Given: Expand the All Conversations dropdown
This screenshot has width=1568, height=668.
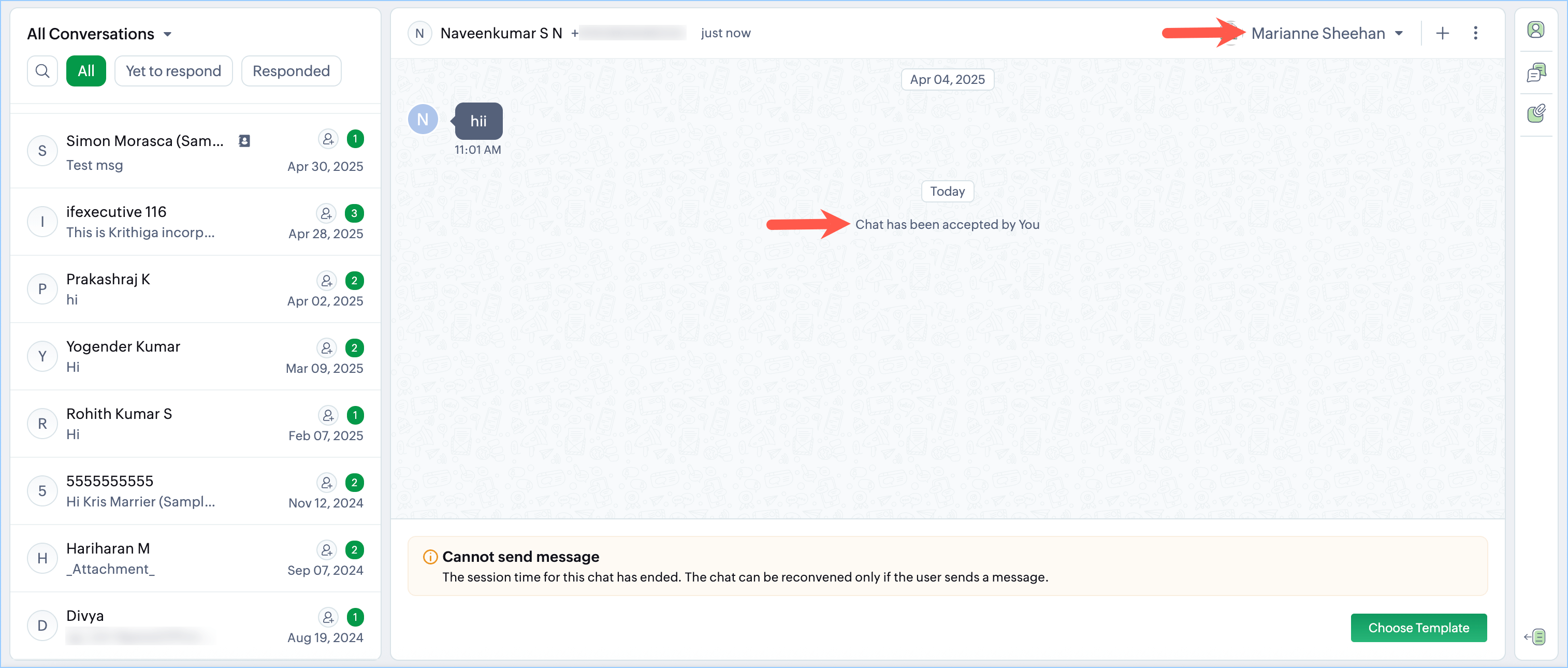Looking at the screenshot, I should tap(99, 34).
